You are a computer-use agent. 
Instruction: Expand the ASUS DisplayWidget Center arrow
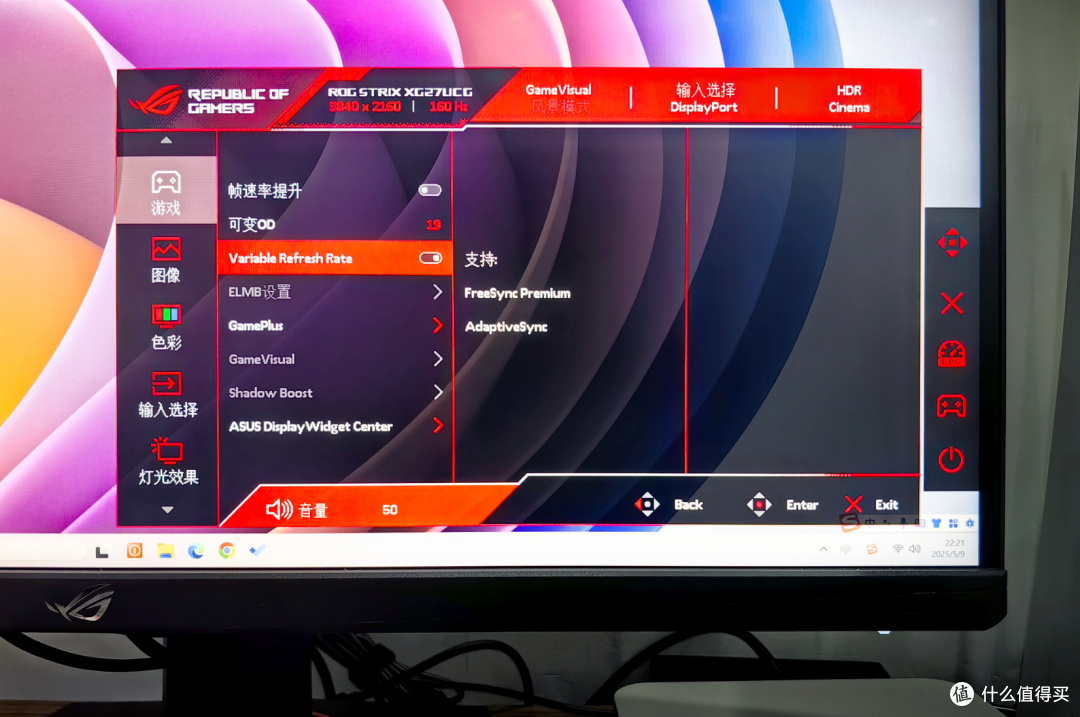[x=437, y=425]
